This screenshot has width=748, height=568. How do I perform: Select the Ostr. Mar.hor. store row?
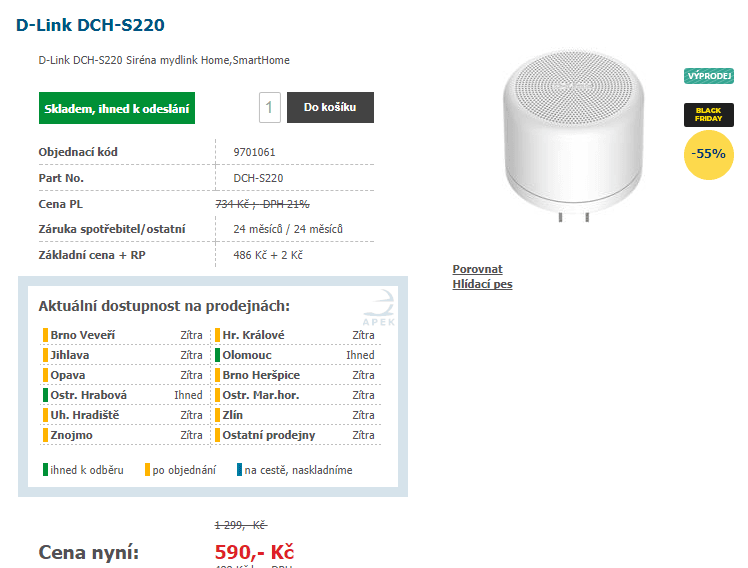[295, 395]
